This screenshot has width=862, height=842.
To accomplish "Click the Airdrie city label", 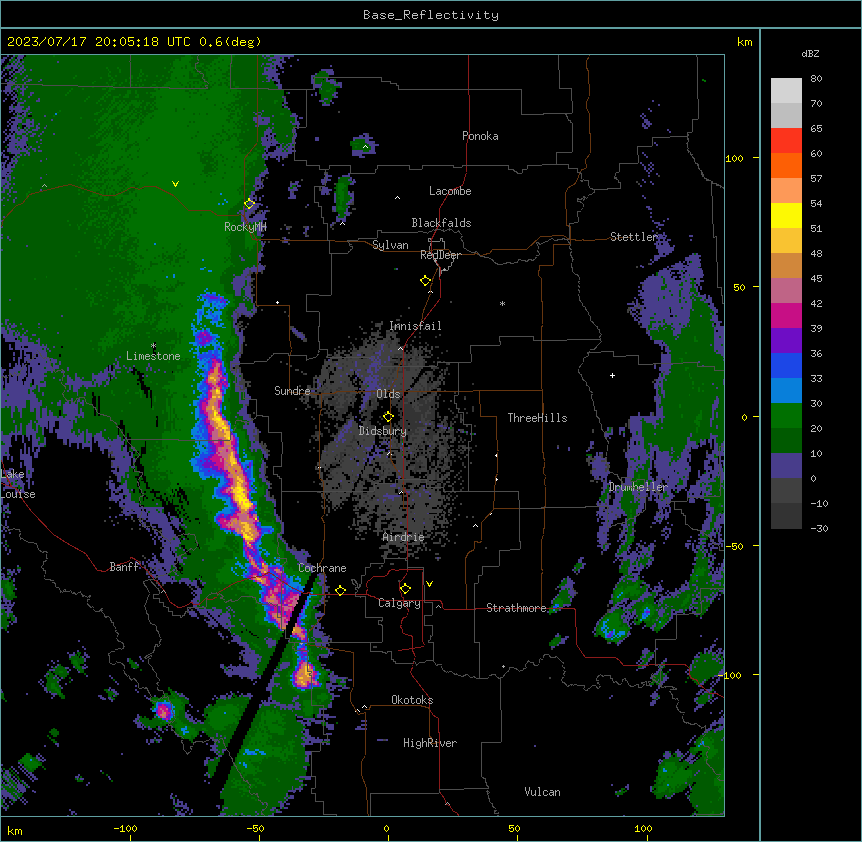I will tap(403, 537).
